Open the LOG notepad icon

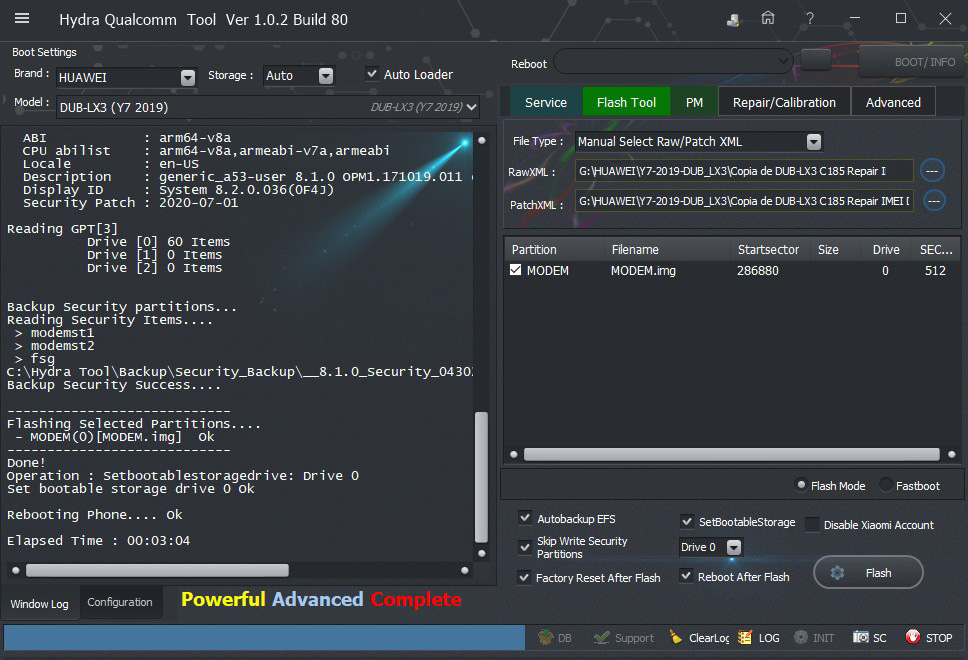pyautogui.click(x=745, y=637)
